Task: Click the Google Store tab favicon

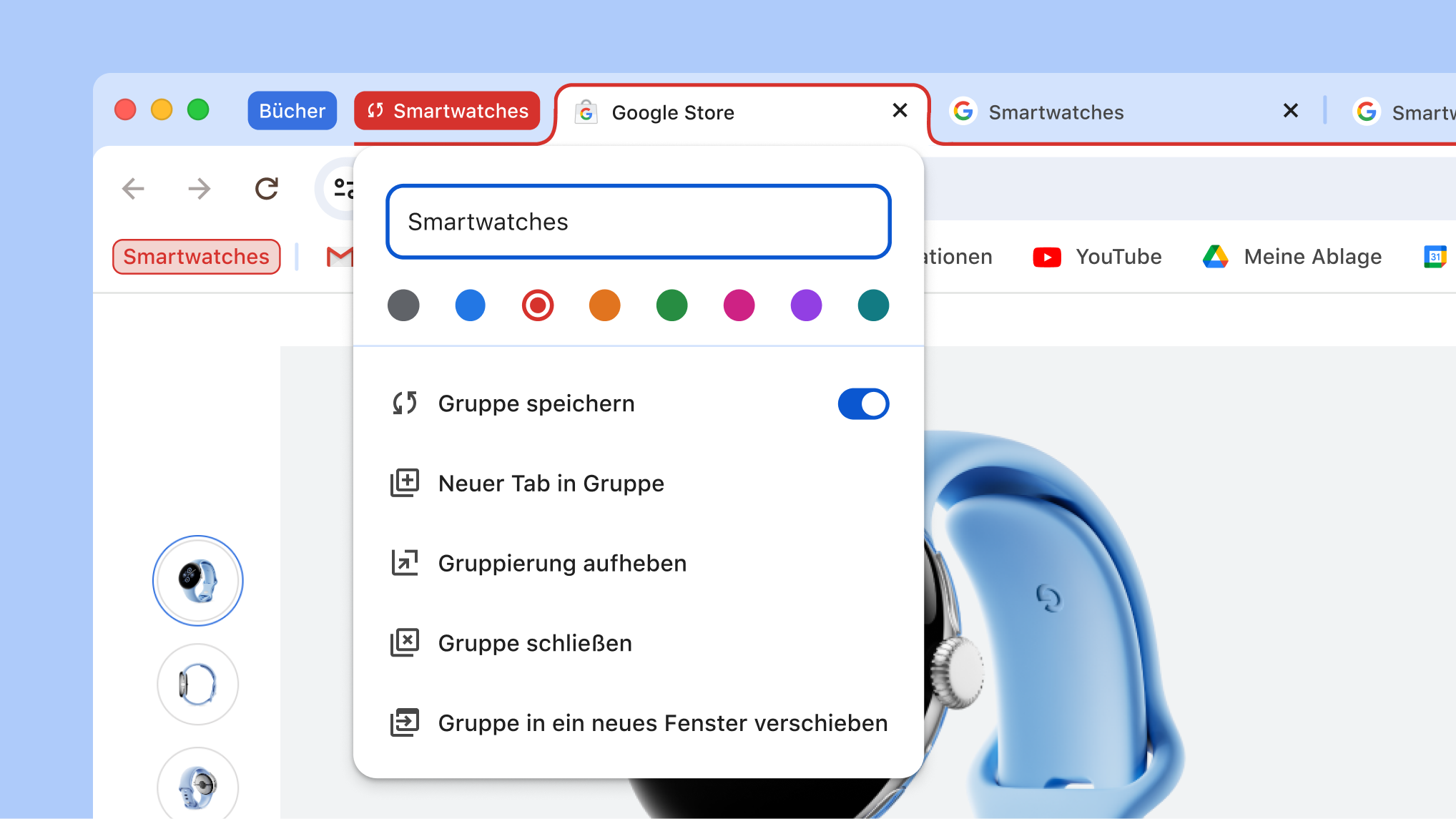Action: (586, 112)
